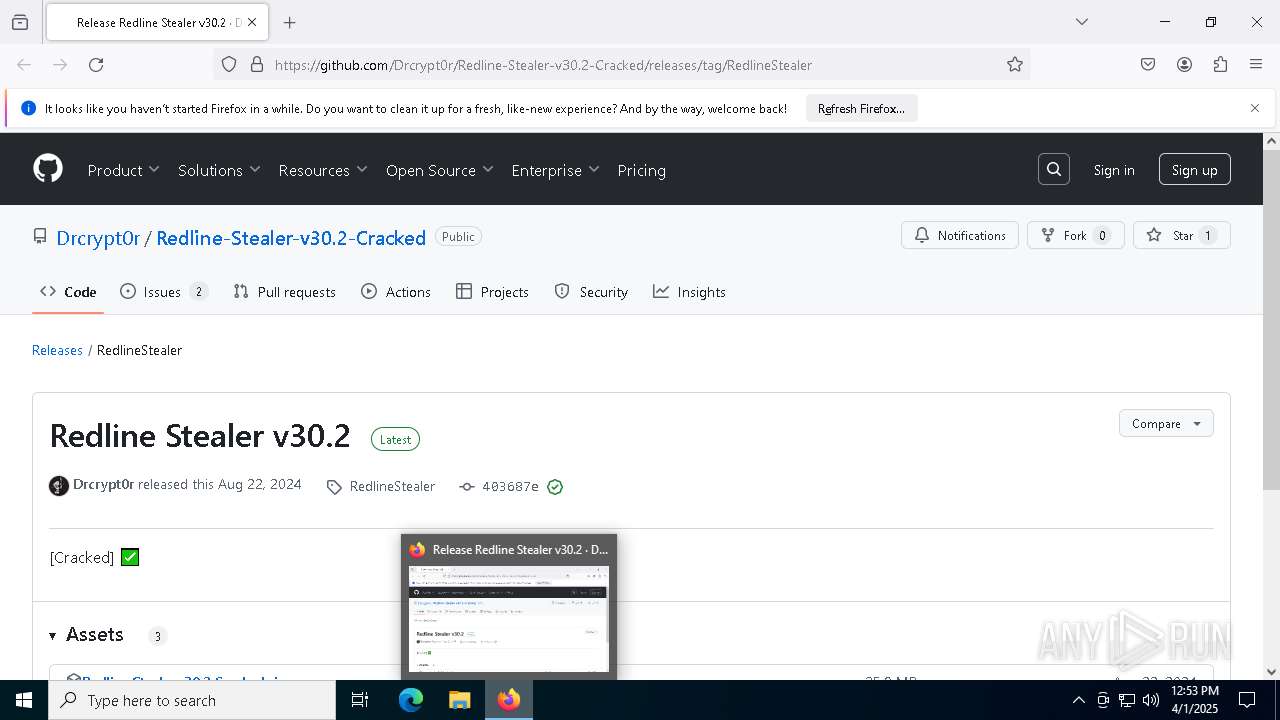Click the Drcrypt0r release author name
Image resolution: width=1280 pixels, height=720 pixels.
[x=103, y=484]
